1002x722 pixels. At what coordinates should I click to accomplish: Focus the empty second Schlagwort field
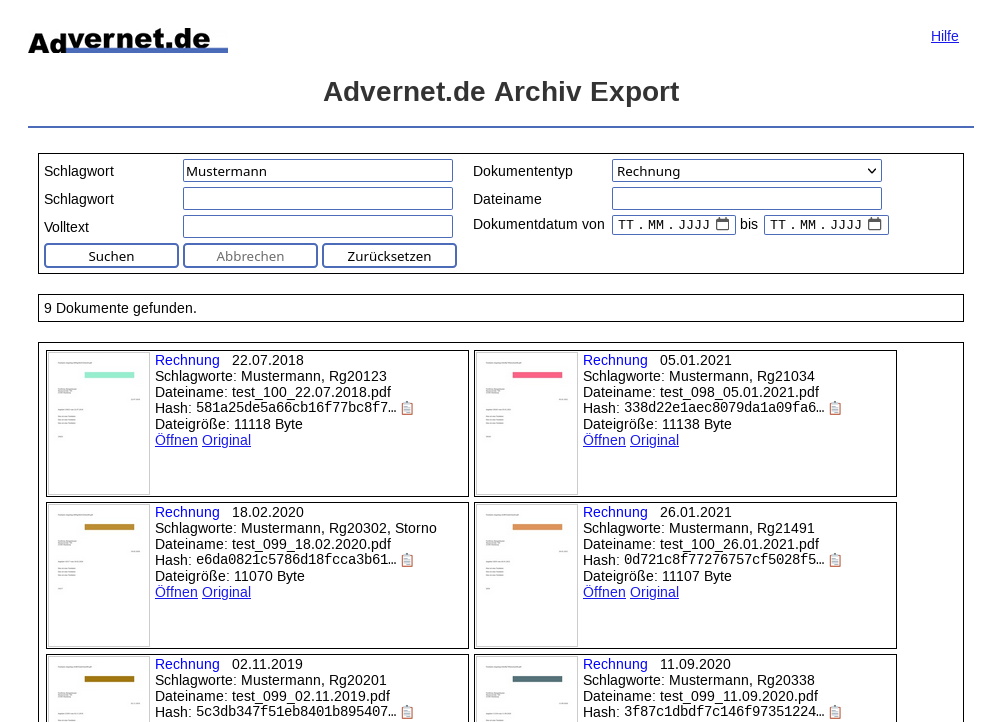[318, 199]
